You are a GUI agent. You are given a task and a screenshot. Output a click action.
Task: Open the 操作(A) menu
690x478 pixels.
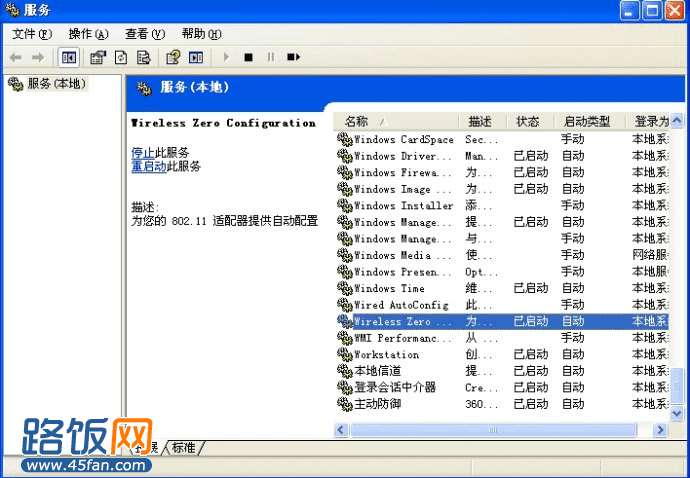click(x=88, y=34)
